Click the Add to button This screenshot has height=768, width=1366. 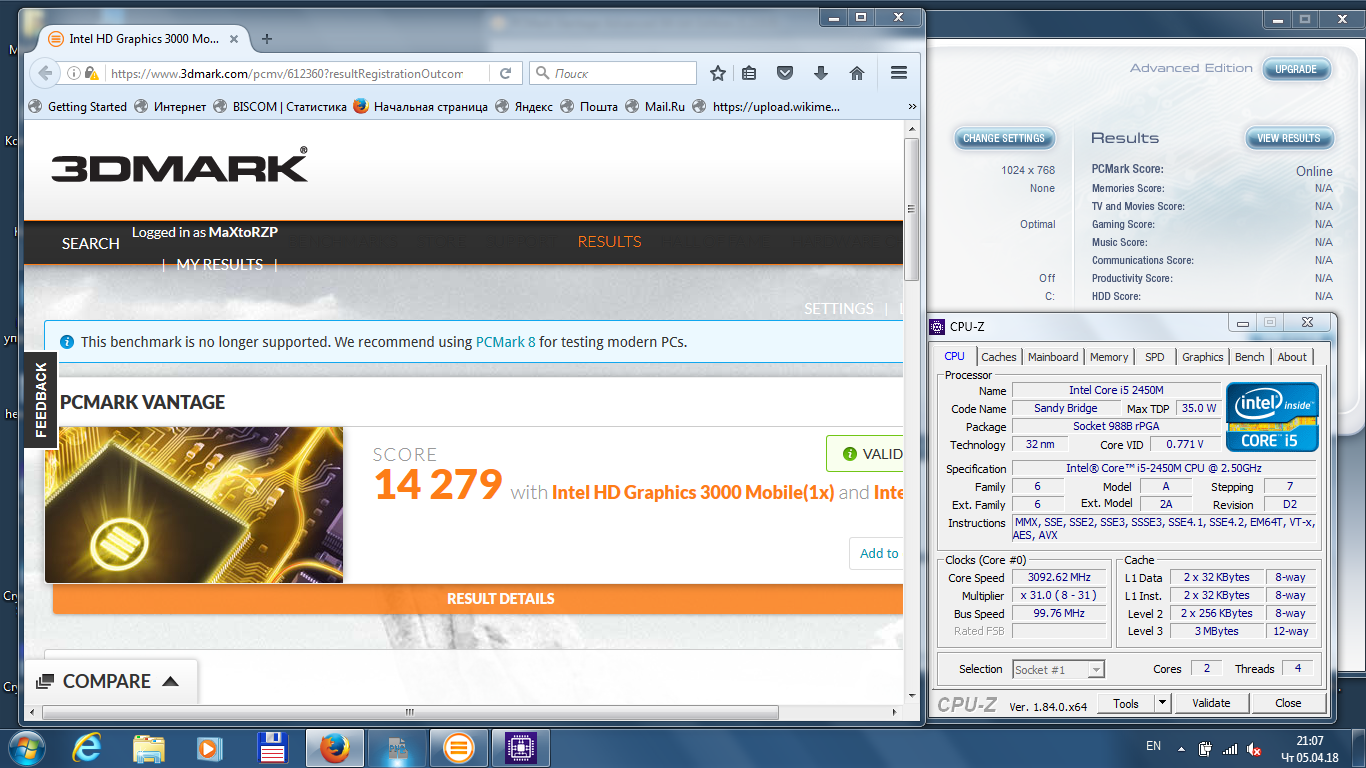(877, 553)
